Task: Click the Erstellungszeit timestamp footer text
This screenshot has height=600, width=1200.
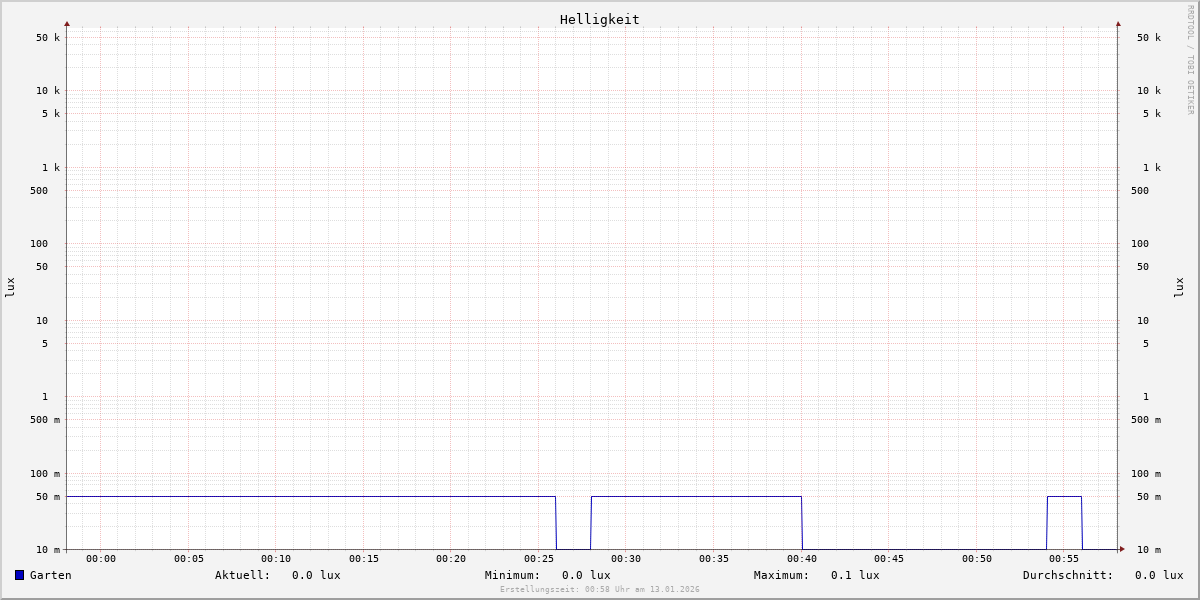Action: point(599,590)
